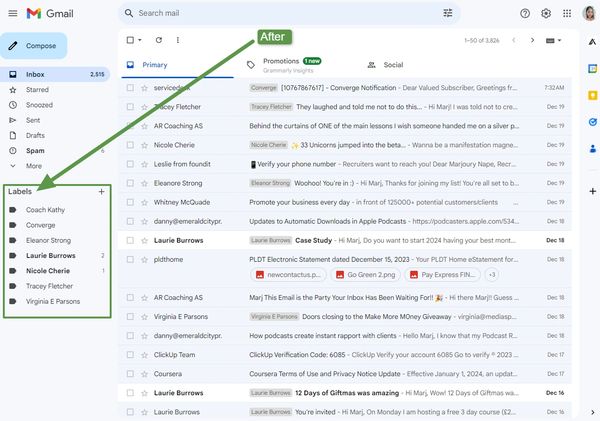
Task: Open the 12 Days of Giftmas email
Action: click(x=344, y=393)
